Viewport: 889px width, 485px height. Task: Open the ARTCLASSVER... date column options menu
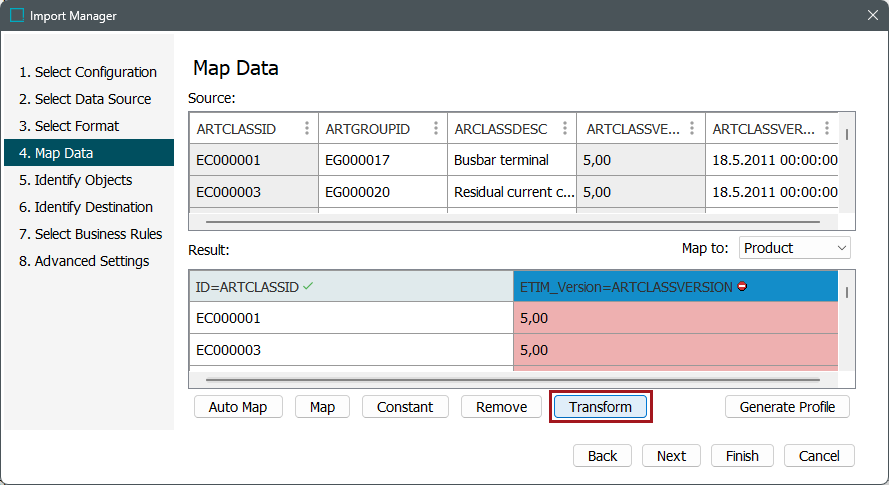(x=827, y=129)
